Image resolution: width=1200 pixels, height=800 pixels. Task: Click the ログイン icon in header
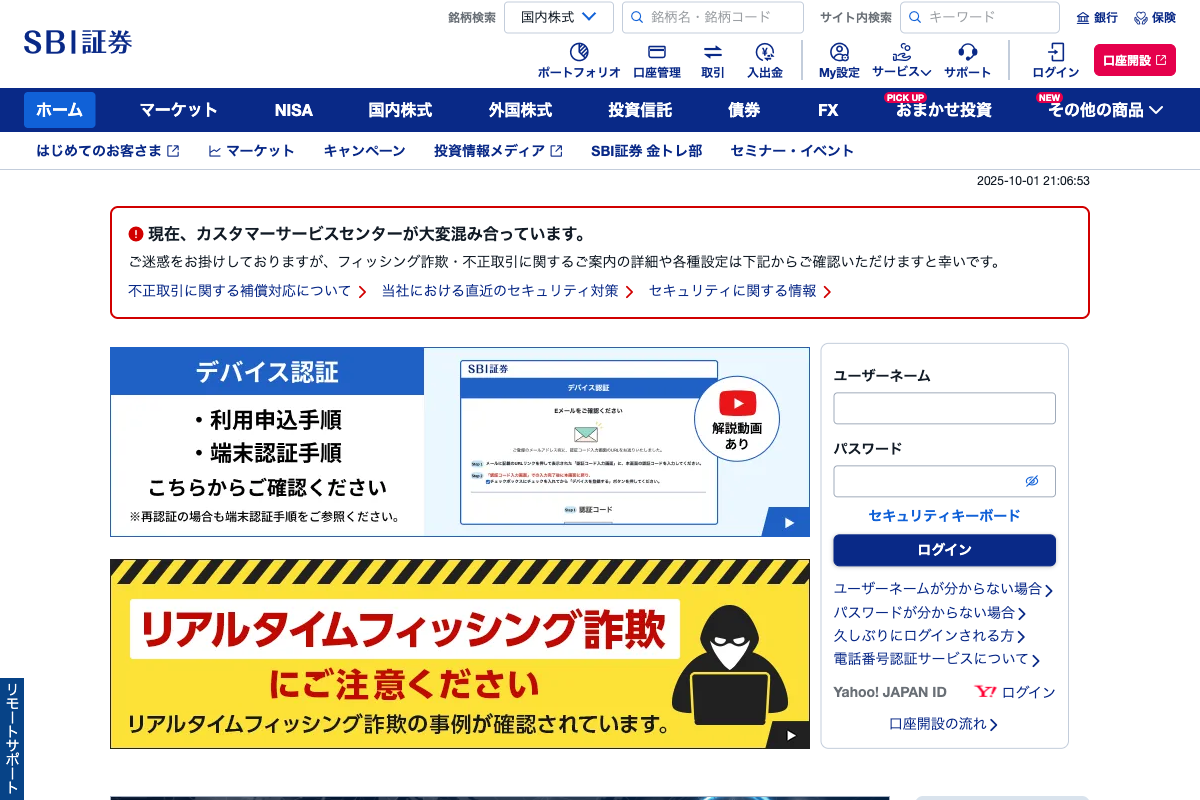pos(1055,53)
